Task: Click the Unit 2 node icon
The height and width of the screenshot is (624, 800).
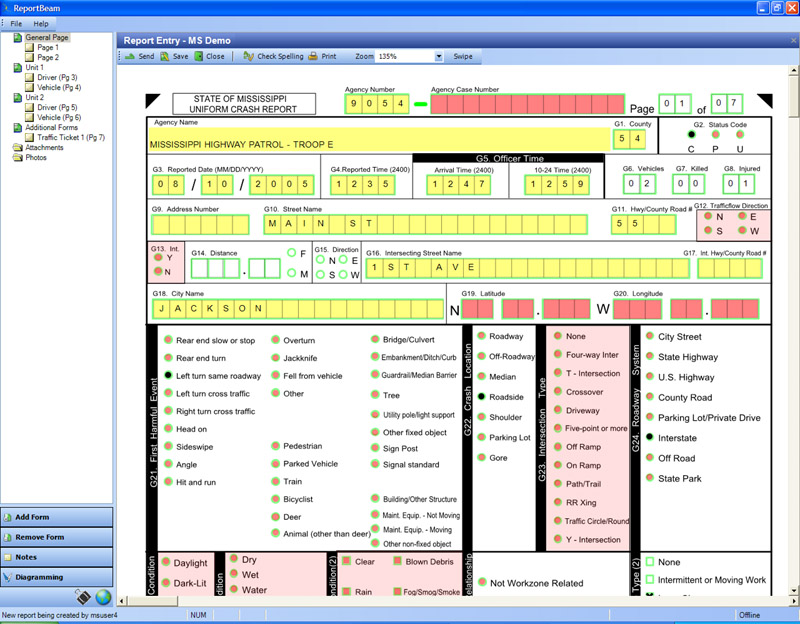Action: click(18, 97)
